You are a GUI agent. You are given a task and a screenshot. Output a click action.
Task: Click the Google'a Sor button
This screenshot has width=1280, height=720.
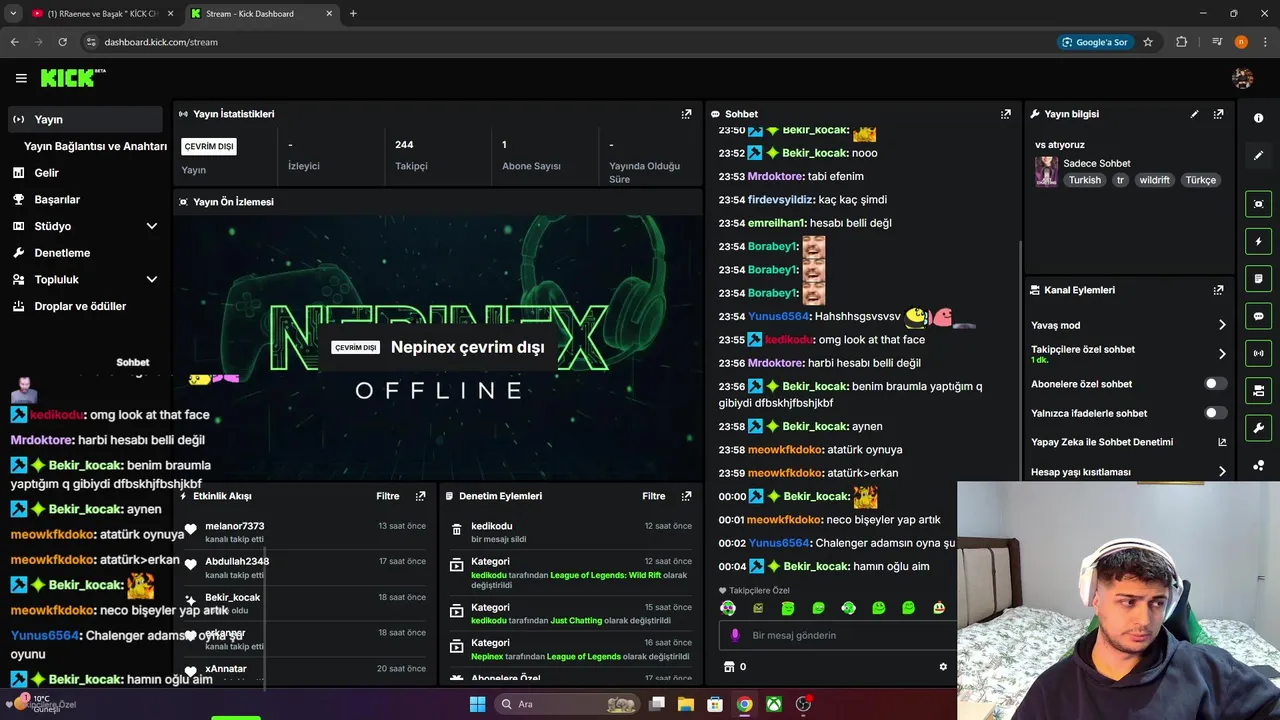[1096, 42]
